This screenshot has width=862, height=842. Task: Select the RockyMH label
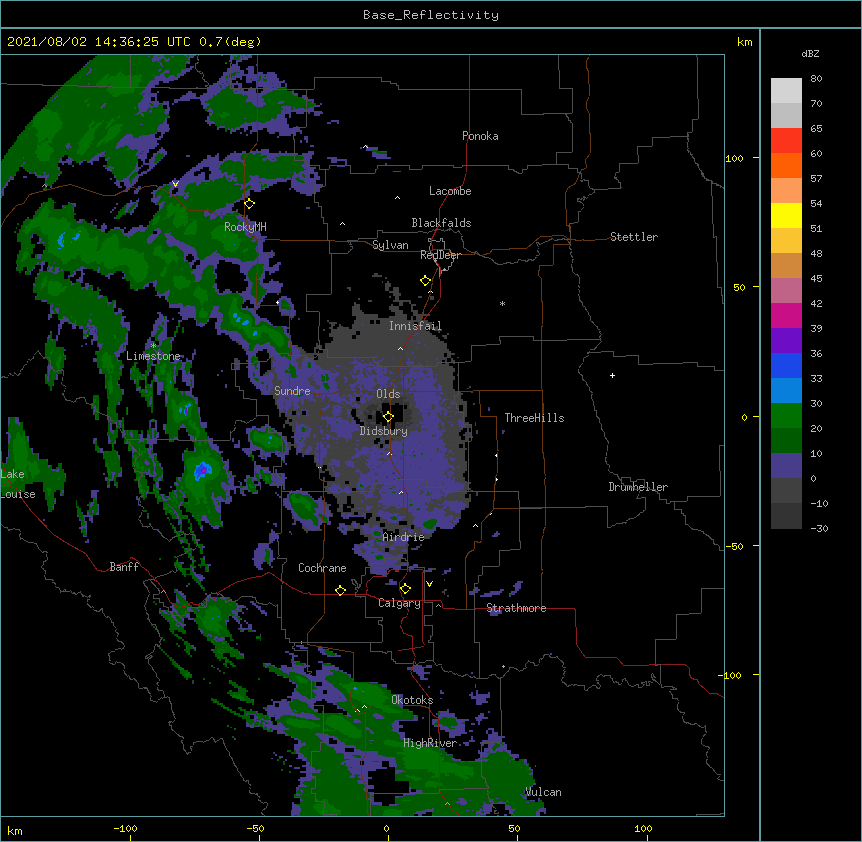(245, 227)
